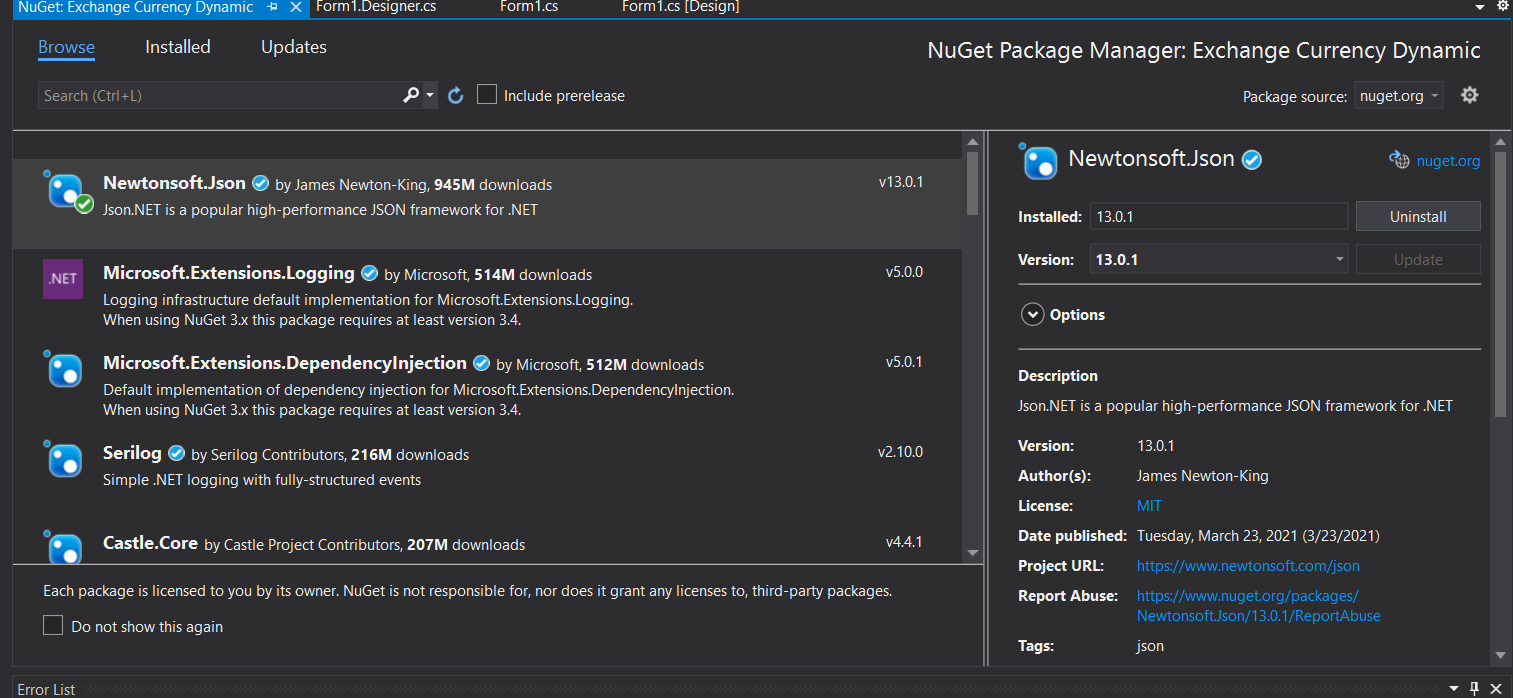Image resolution: width=1513 pixels, height=698 pixels.
Task: Click the Serilog package icon
Action: pyautogui.click(x=64, y=459)
